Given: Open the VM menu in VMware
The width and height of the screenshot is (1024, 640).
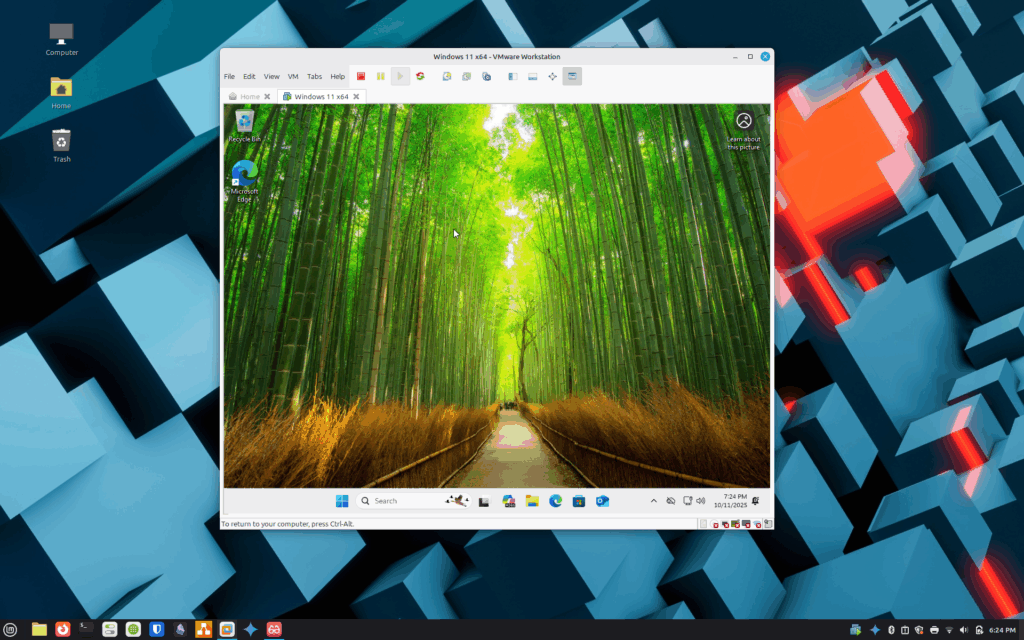Looking at the screenshot, I should pos(293,76).
